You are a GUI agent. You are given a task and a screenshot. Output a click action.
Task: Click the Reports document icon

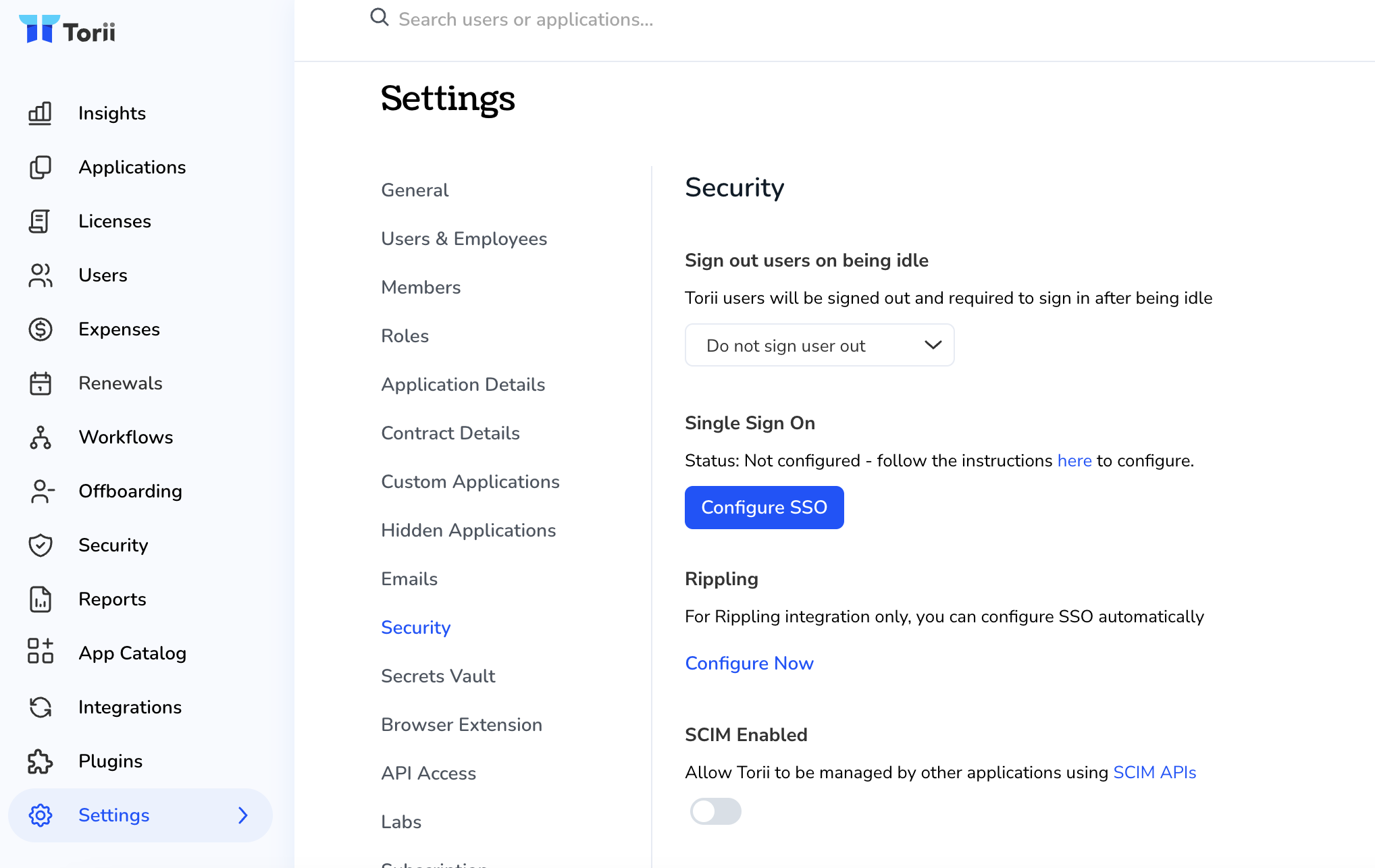(x=40, y=599)
